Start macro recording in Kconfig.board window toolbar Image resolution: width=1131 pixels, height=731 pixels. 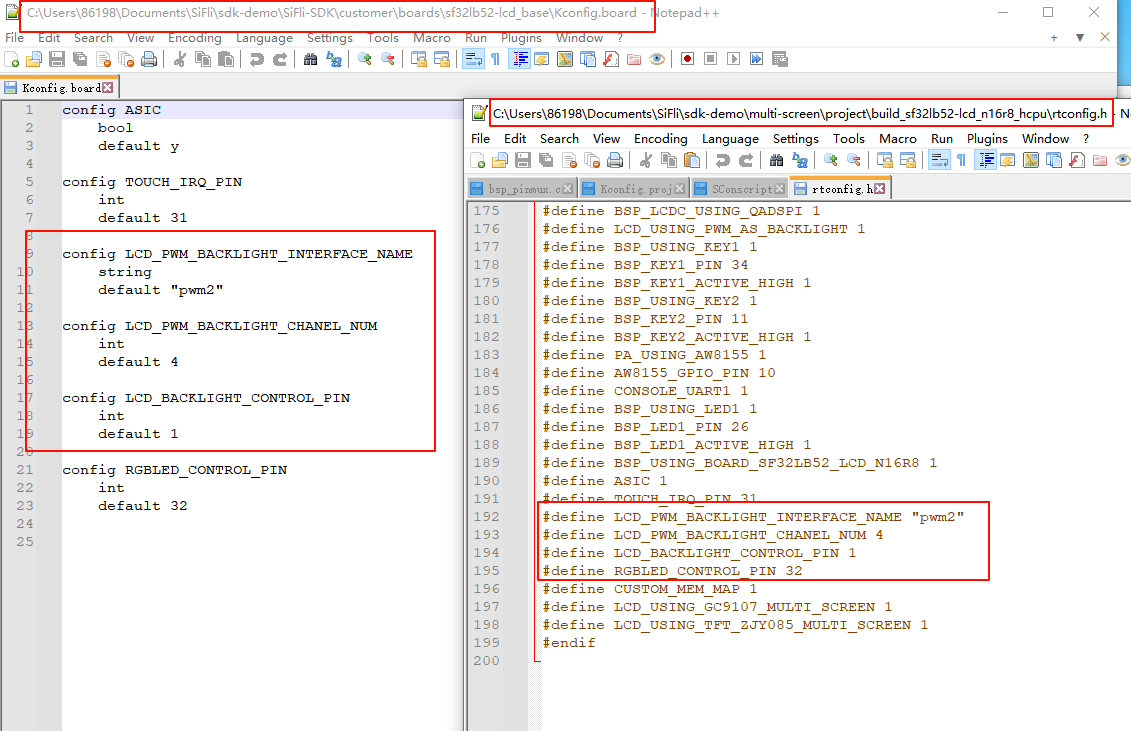point(687,59)
